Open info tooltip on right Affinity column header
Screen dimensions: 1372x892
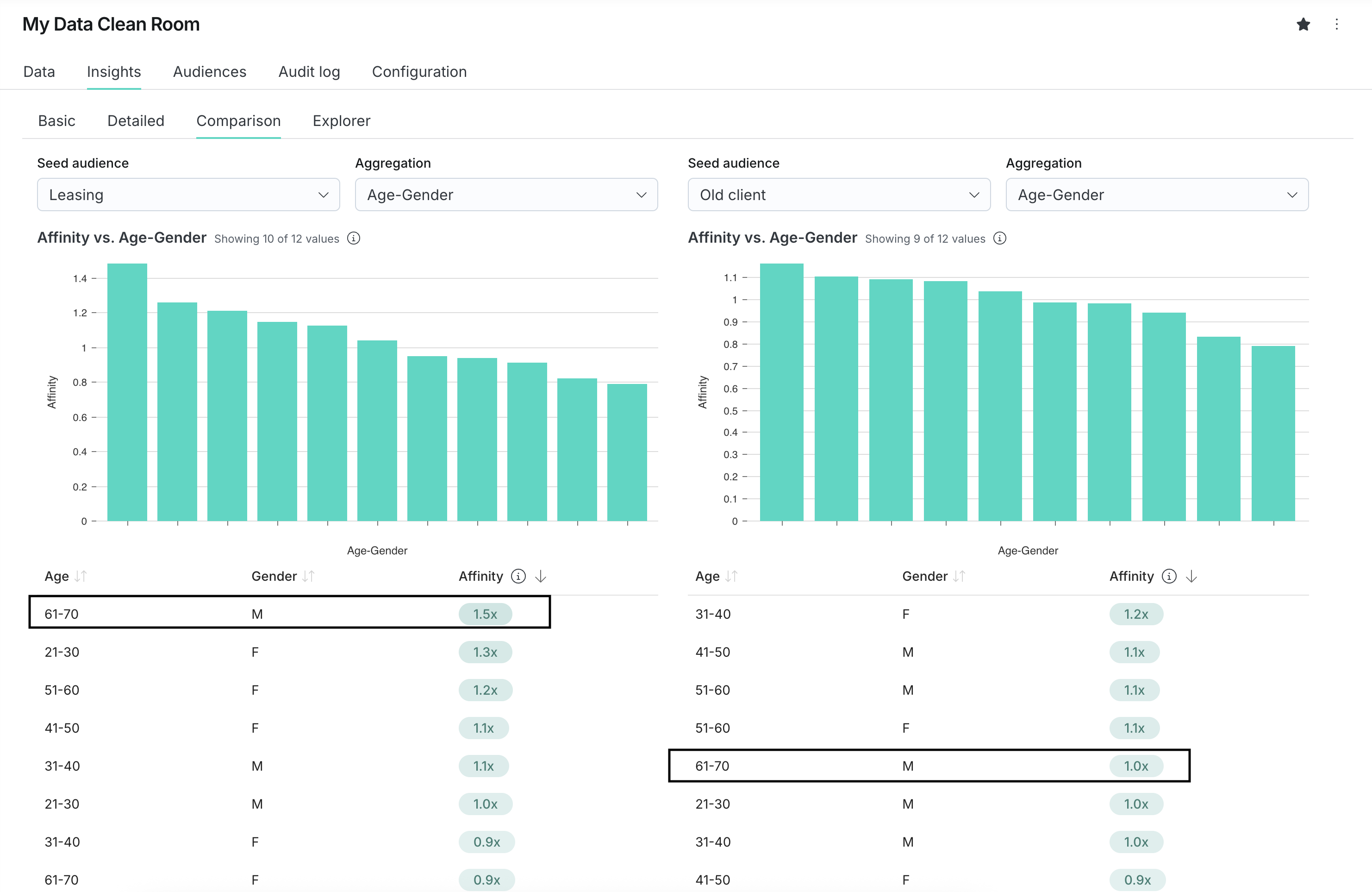(1169, 576)
